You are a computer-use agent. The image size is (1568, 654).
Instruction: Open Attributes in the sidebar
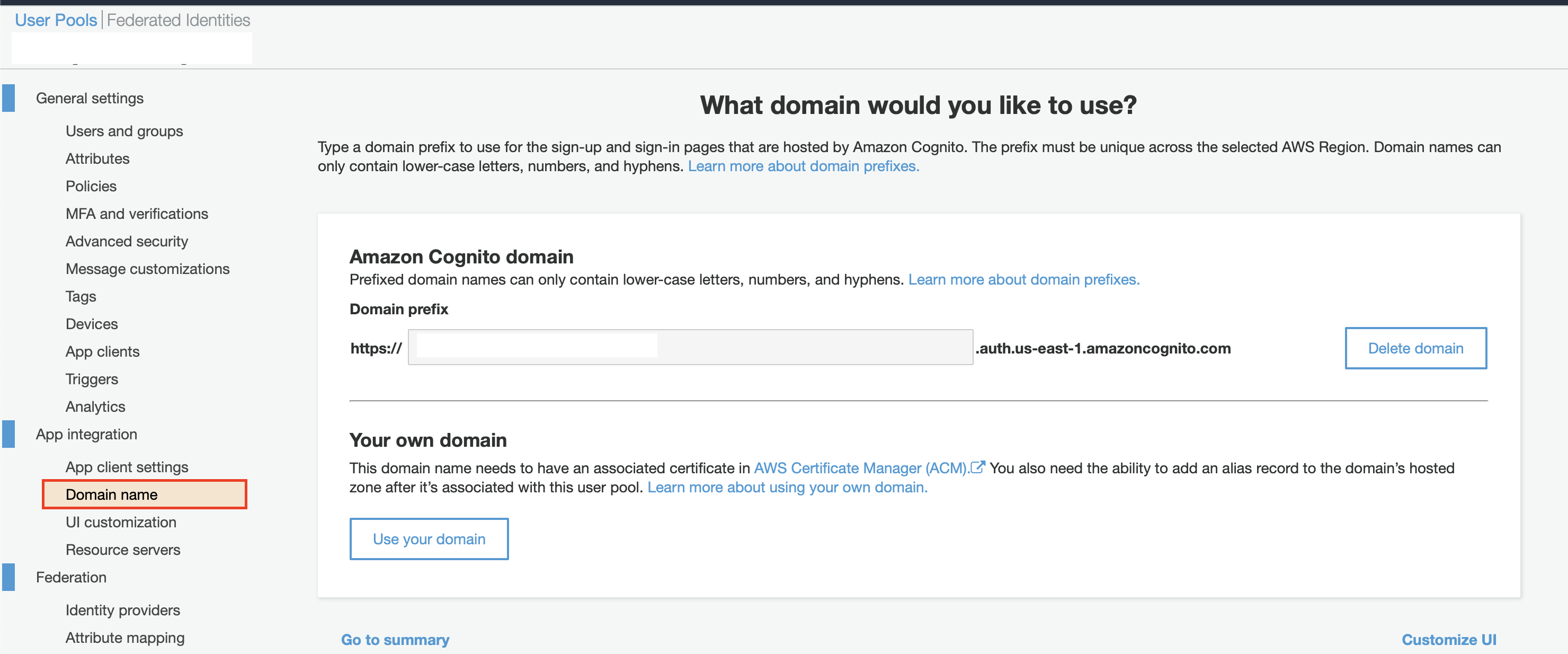pyautogui.click(x=97, y=158)
